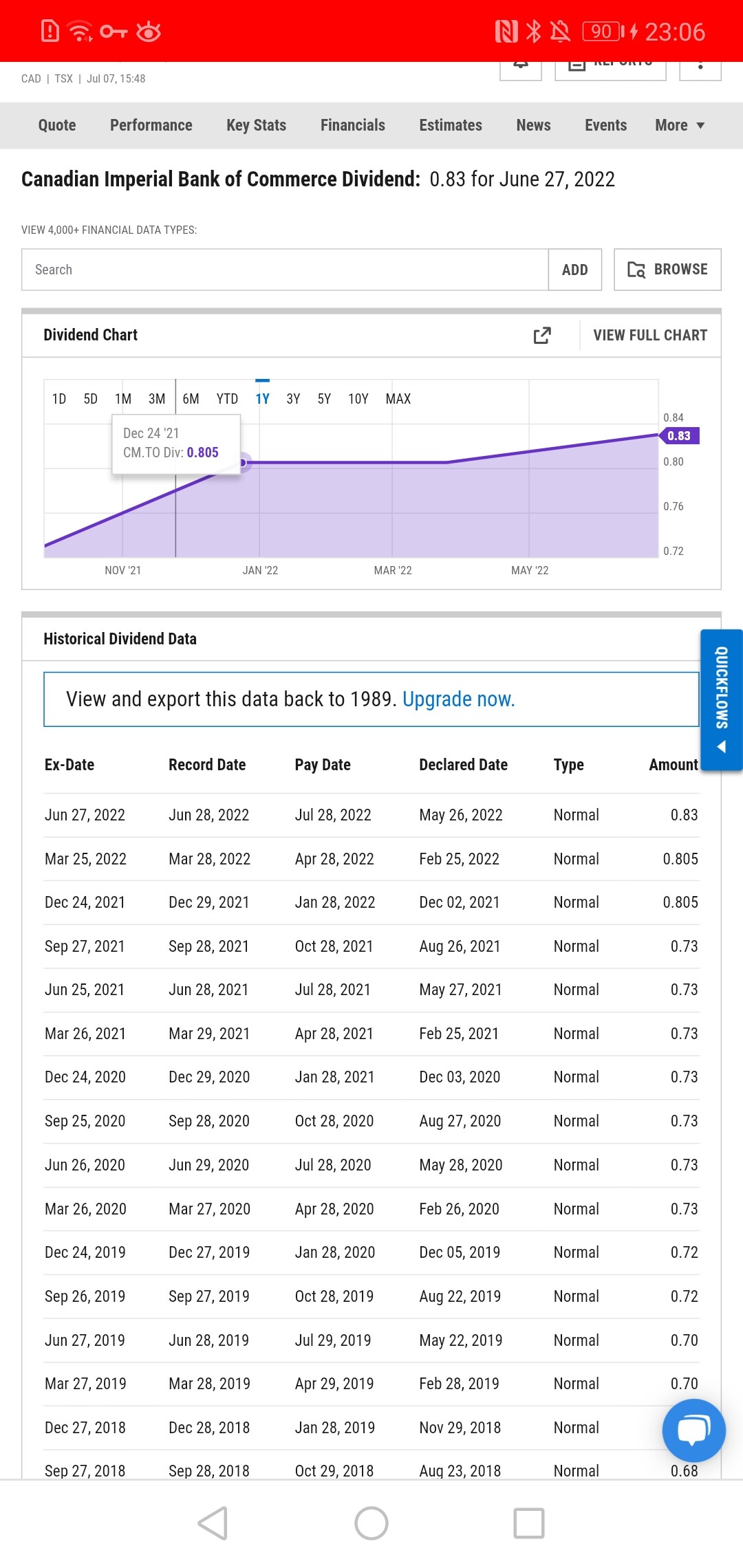Select the 1Y chart range
This screenshot has height=1568, width=743.
coord(262,399)
